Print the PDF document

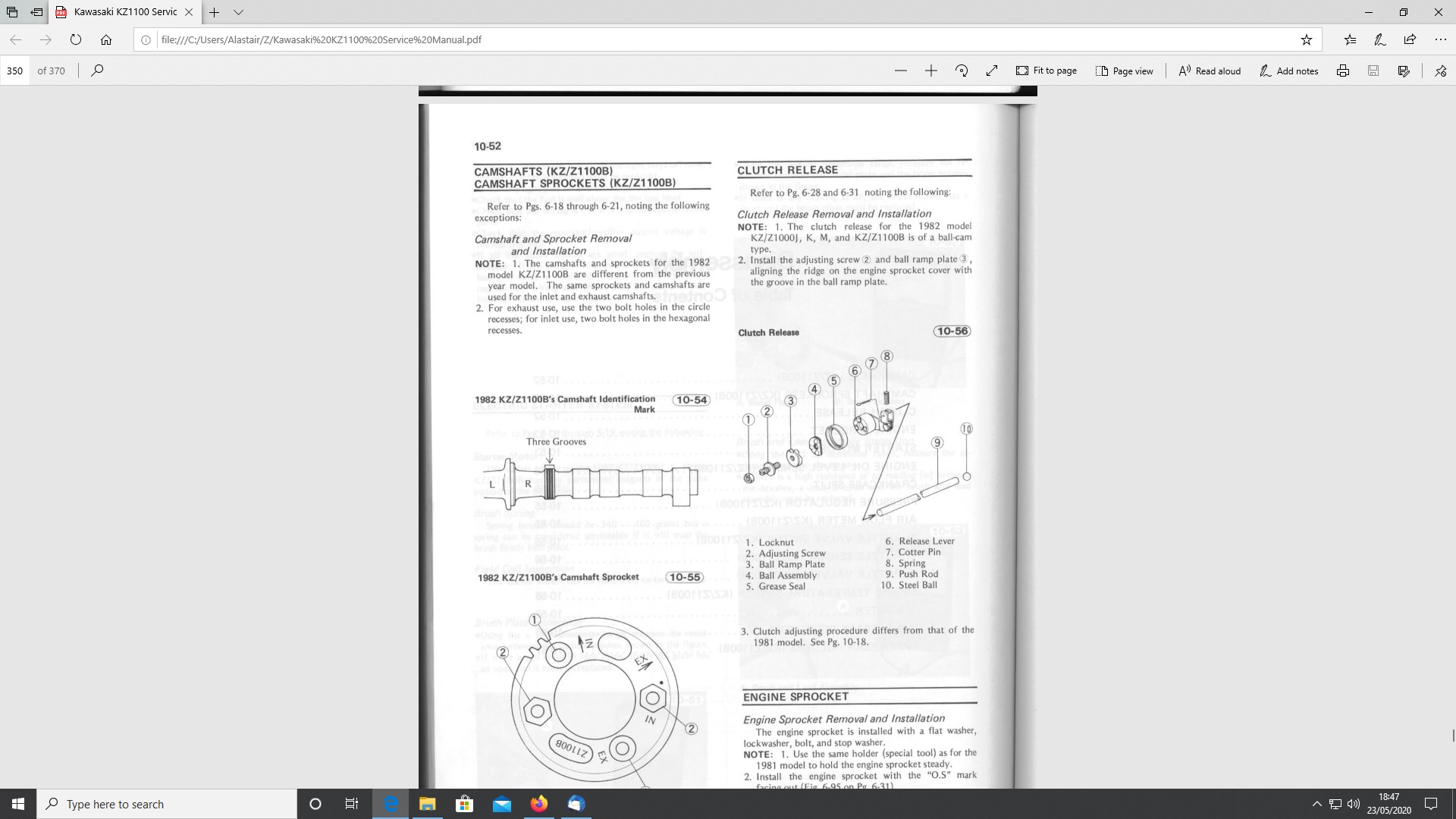[1343, 71]
